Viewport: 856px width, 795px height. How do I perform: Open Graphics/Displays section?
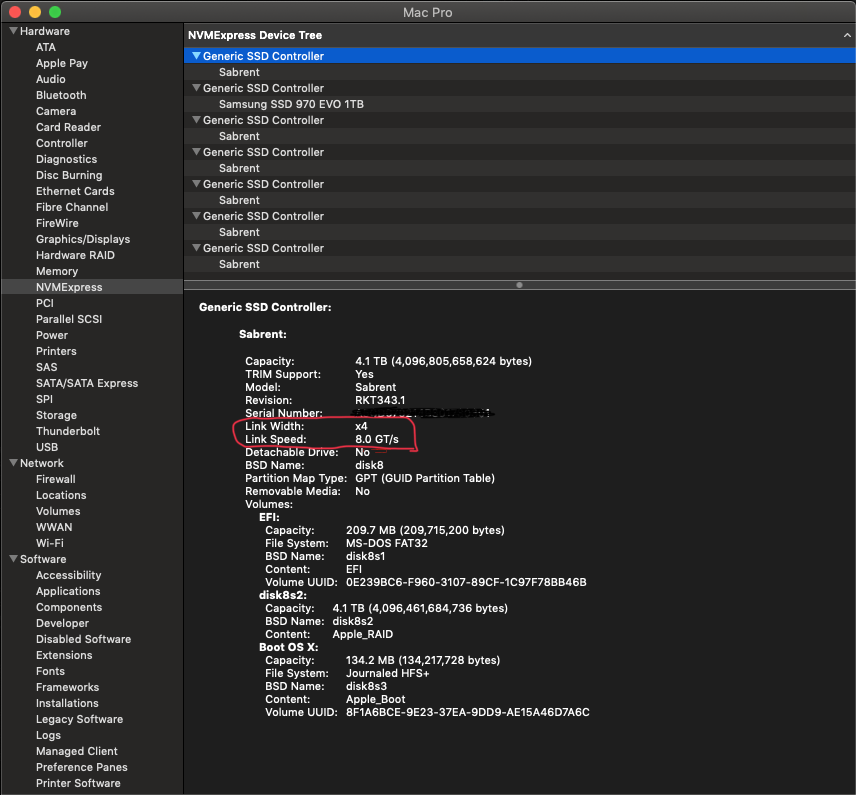(83, 239)
